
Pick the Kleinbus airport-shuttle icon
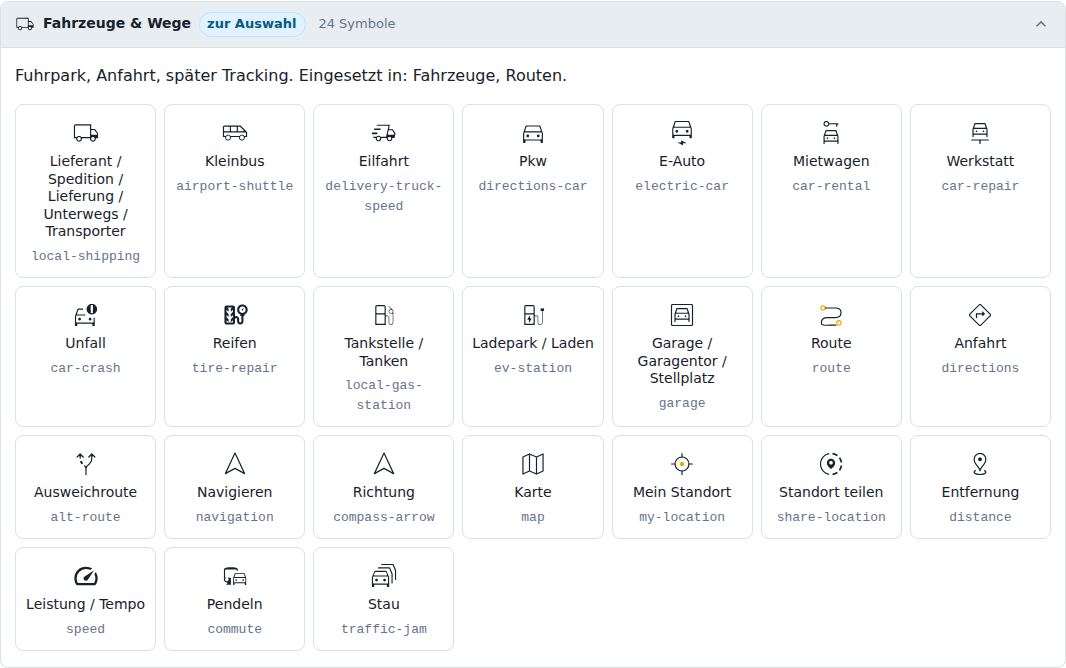pos(235,133)
